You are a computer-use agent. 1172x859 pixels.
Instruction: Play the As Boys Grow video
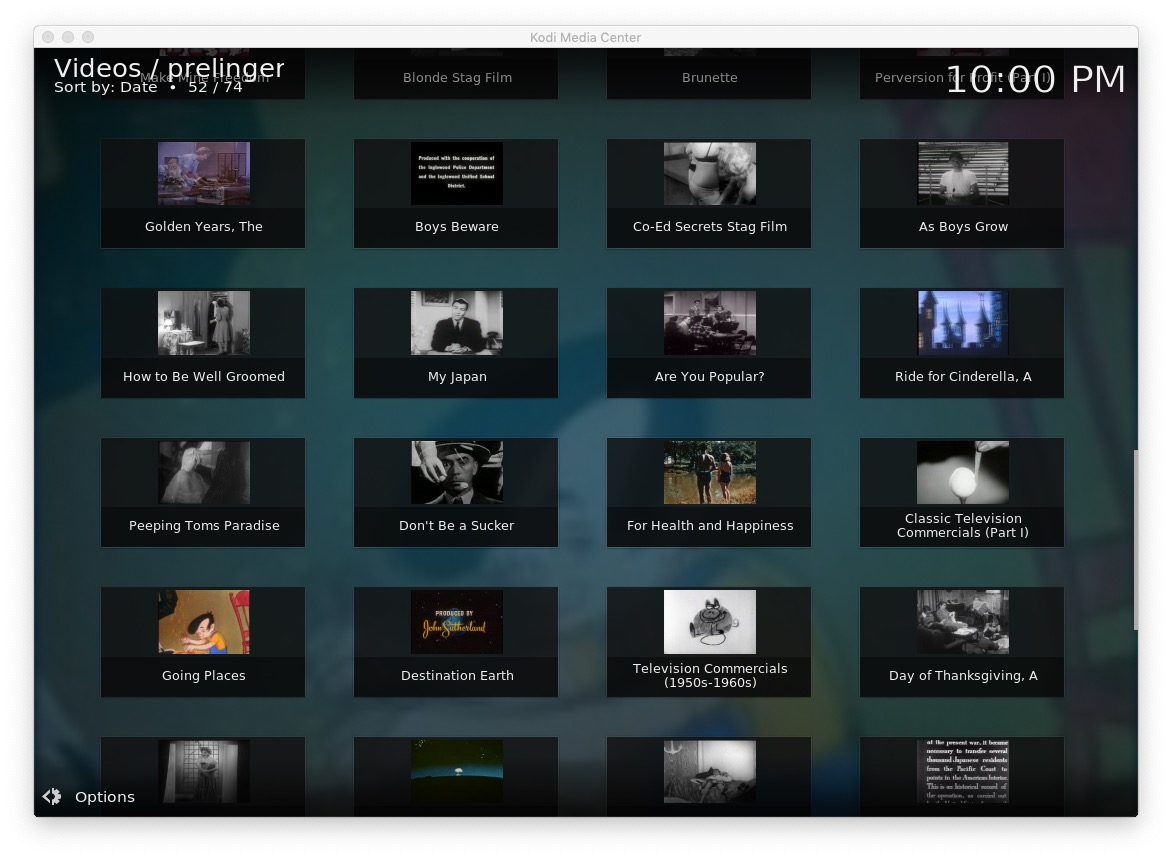pos(962,193)
